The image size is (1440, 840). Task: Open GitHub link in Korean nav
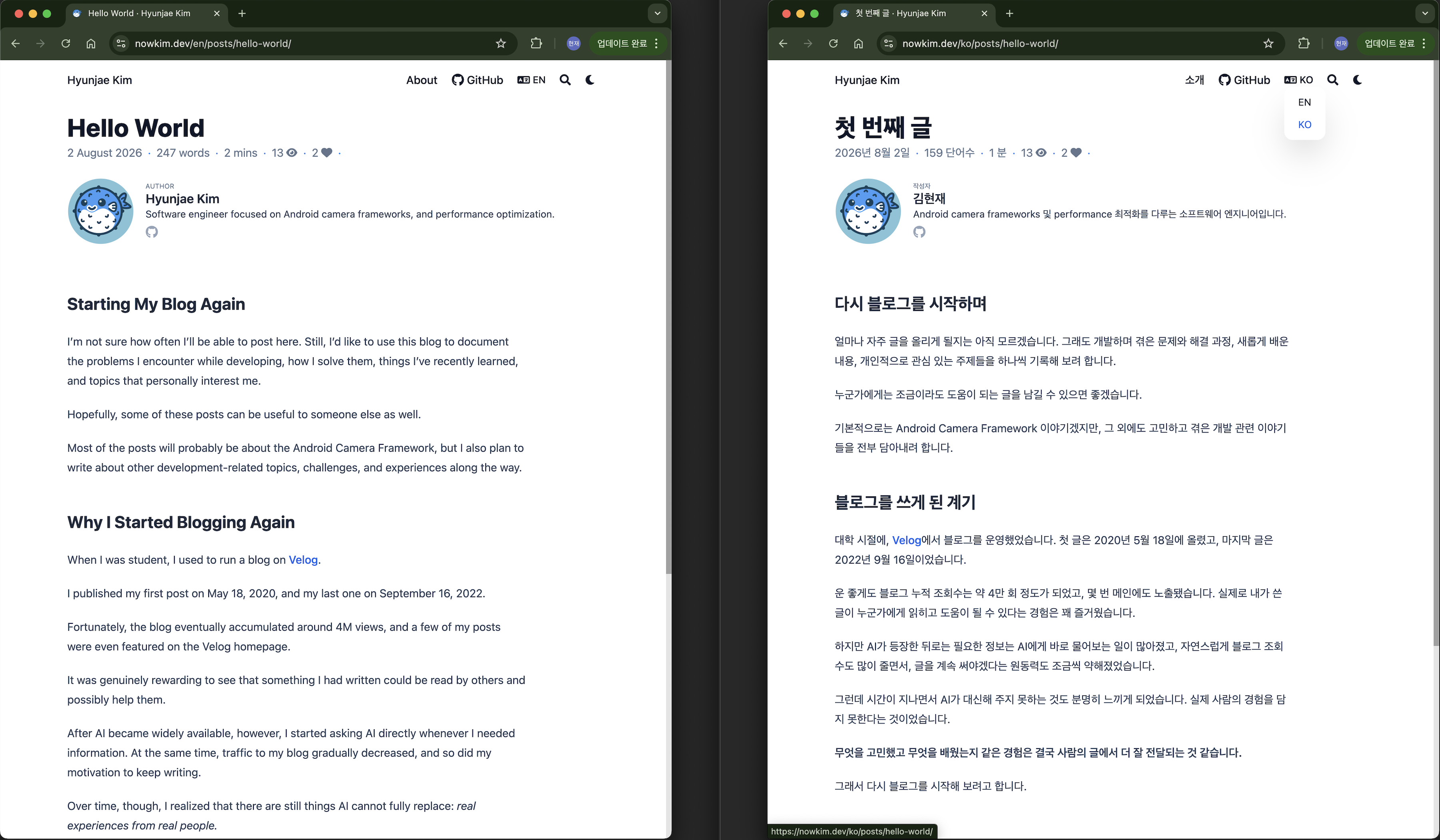coord(1244,80)
